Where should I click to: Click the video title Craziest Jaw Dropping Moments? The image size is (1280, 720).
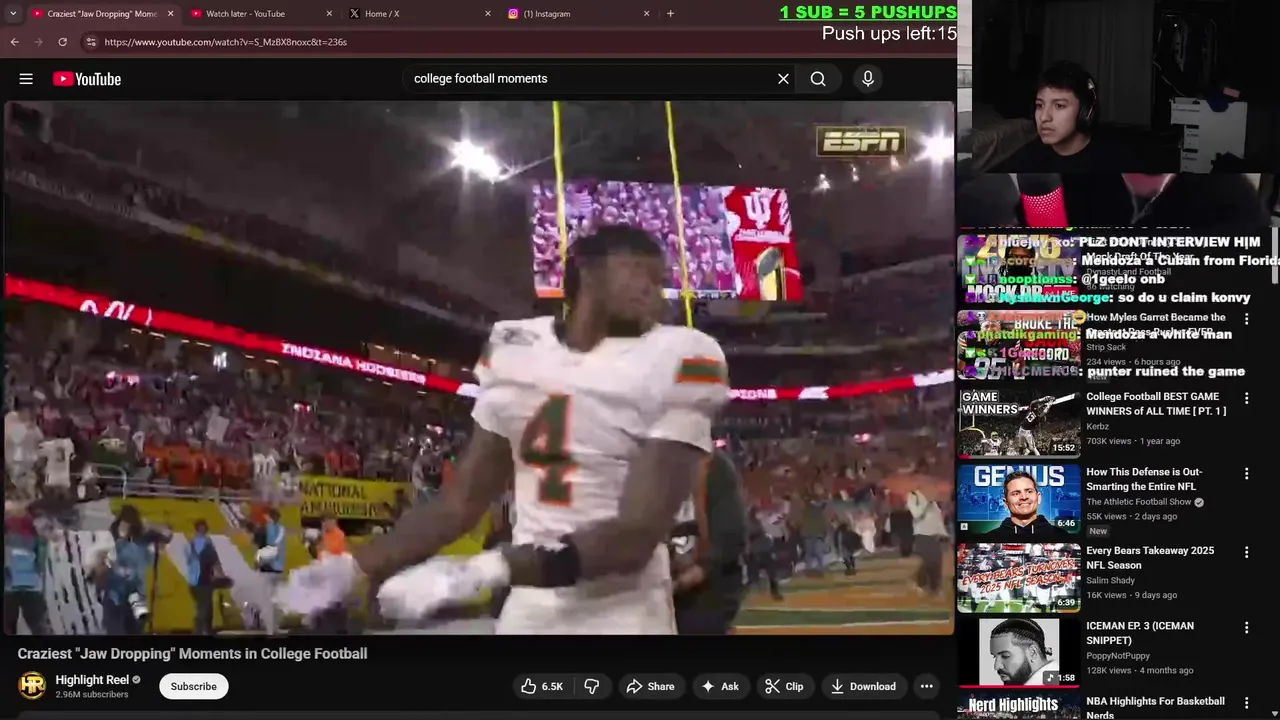click(192, 653)
